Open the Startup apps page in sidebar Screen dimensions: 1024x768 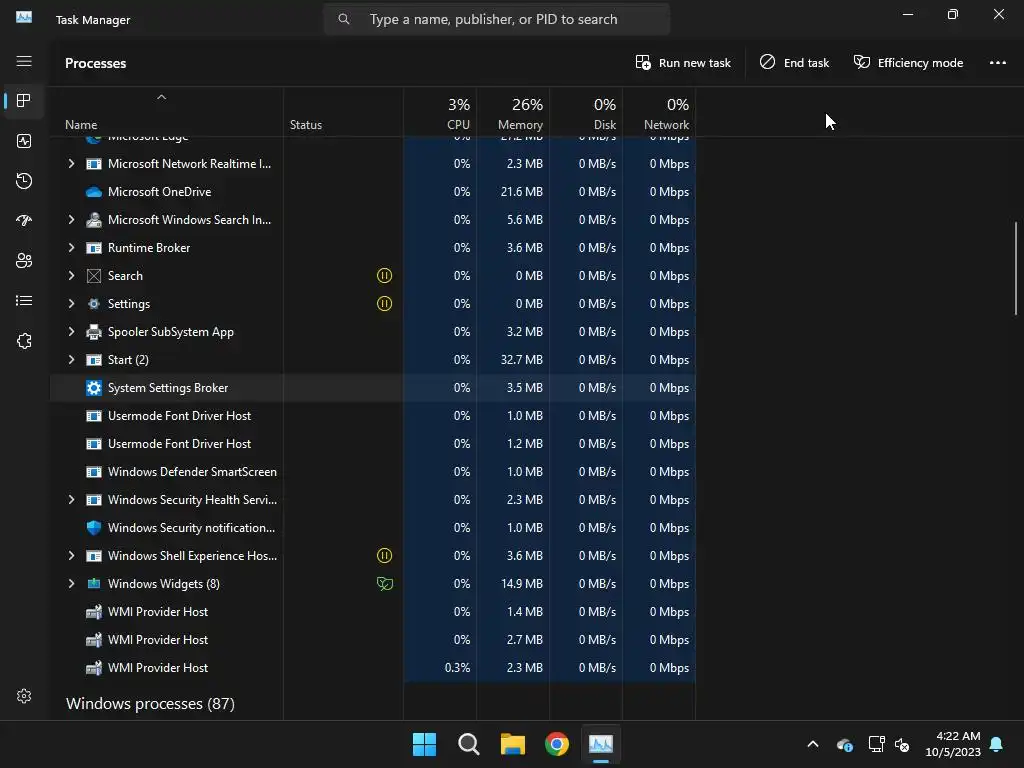24,221
